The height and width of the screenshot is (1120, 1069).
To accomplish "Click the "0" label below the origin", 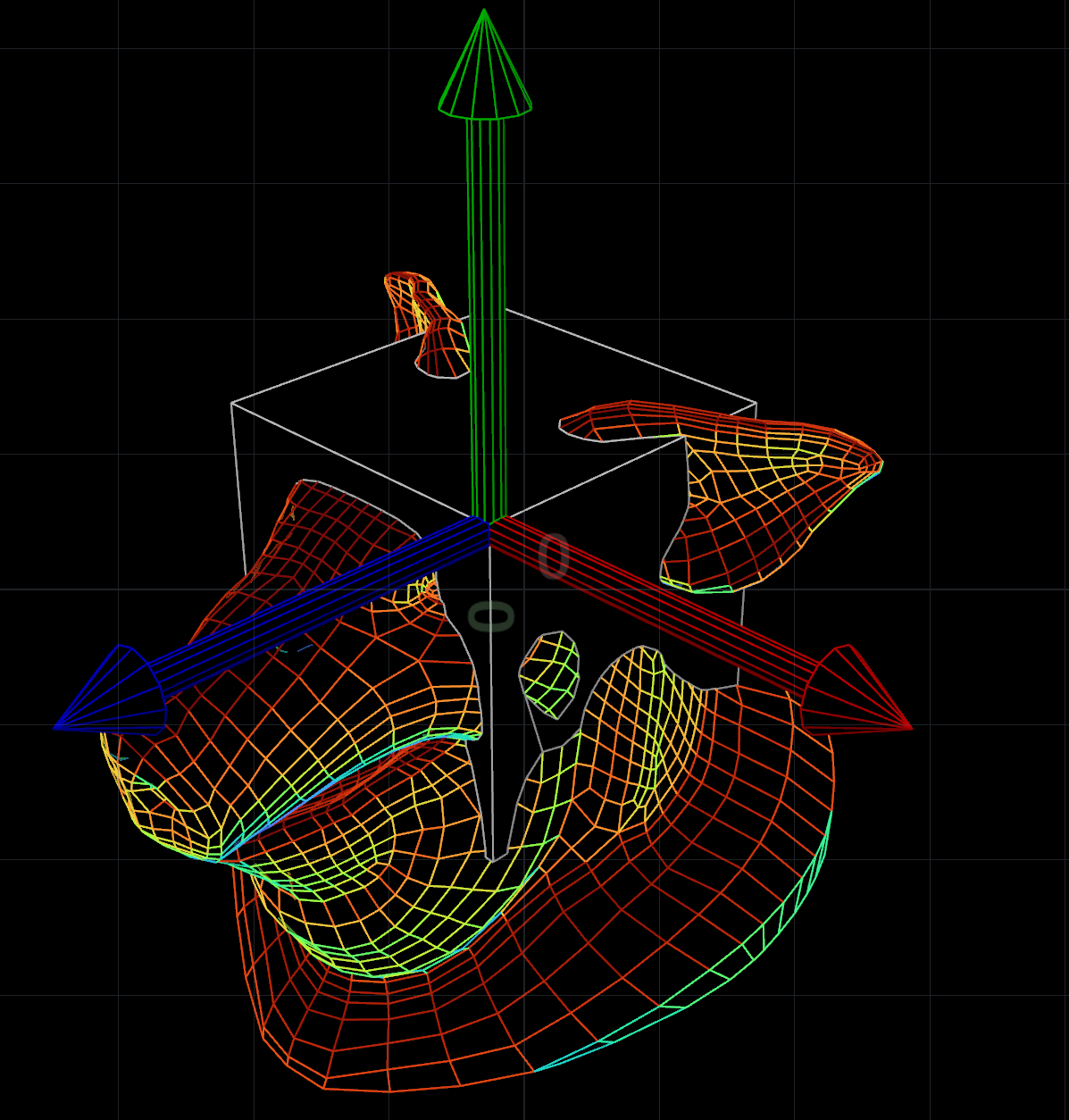I will point(491,616).
